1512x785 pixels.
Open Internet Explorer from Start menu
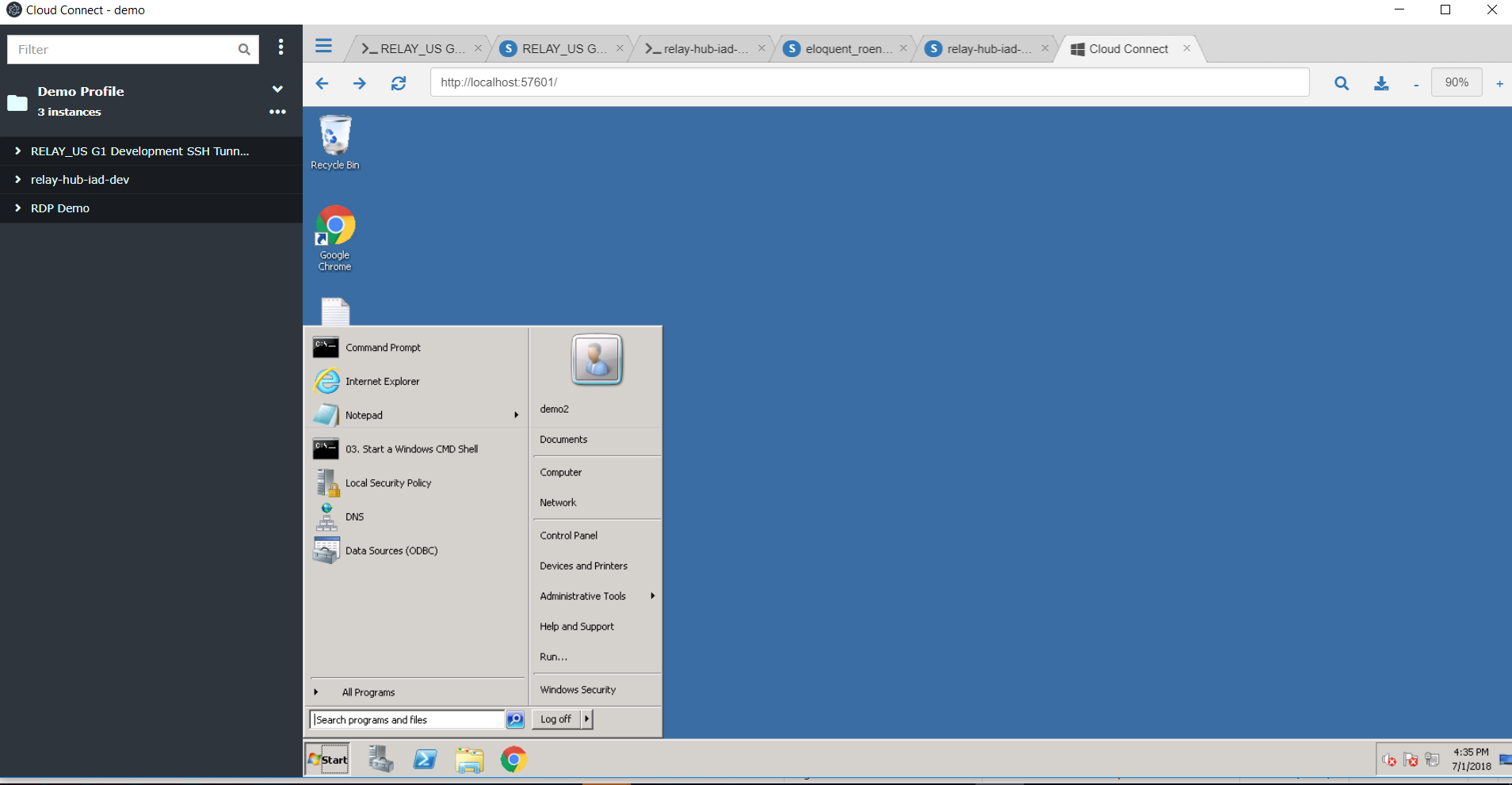coord(418,382)
